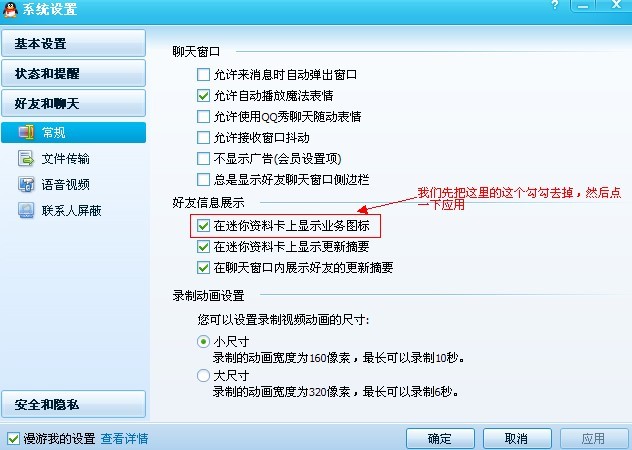Viewport: 632px width, 450px height.
Task: Uncheck 允许自动播放魔法表情
Action: (x=203, y=96)
